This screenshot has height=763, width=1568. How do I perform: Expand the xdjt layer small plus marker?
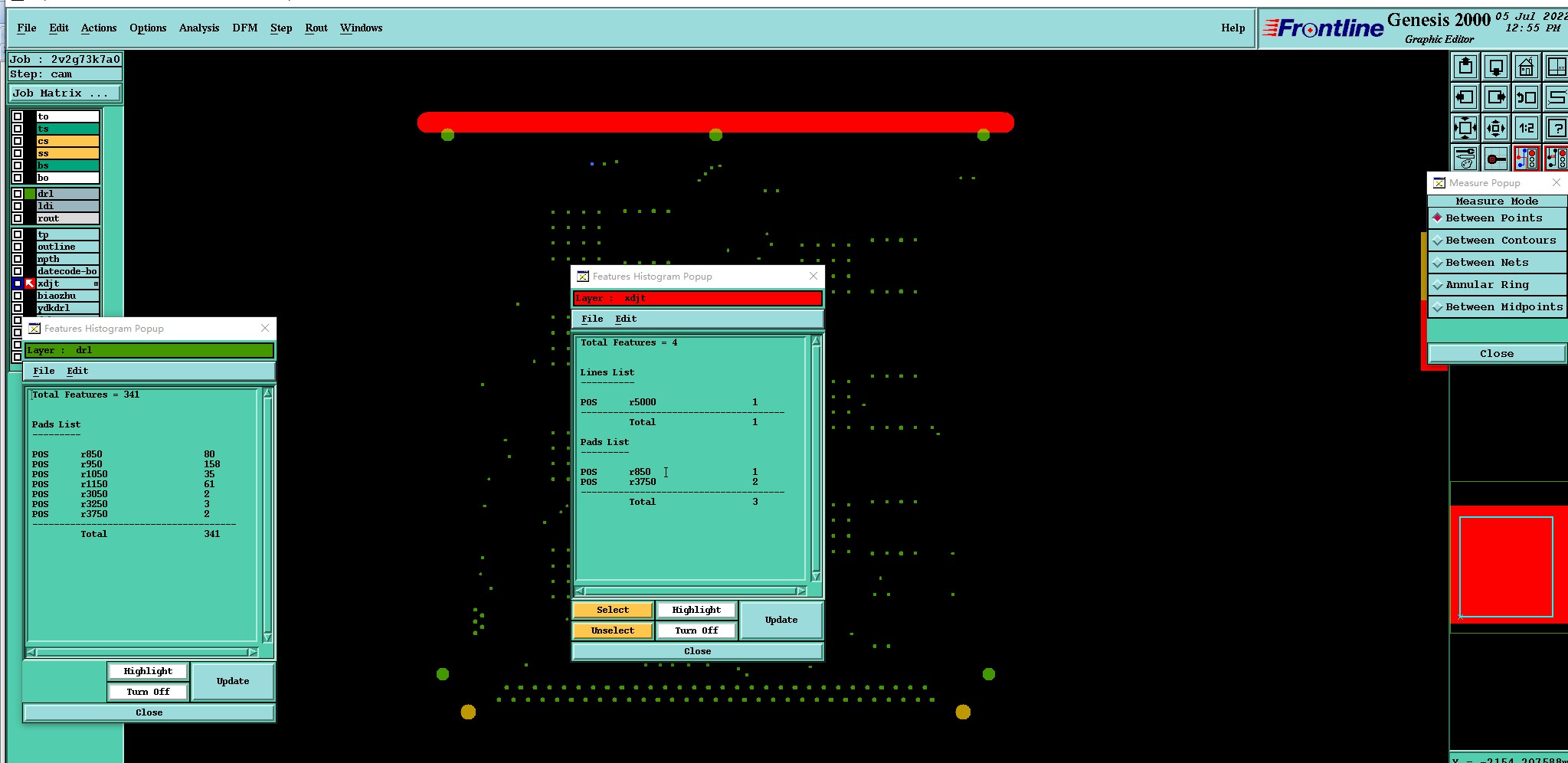click(96, 283)
